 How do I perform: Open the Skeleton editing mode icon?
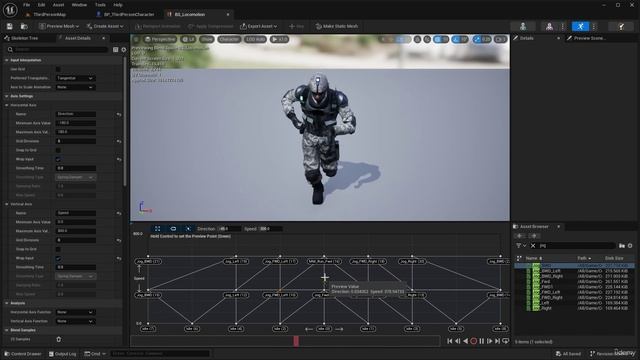[x=523, y=27]
